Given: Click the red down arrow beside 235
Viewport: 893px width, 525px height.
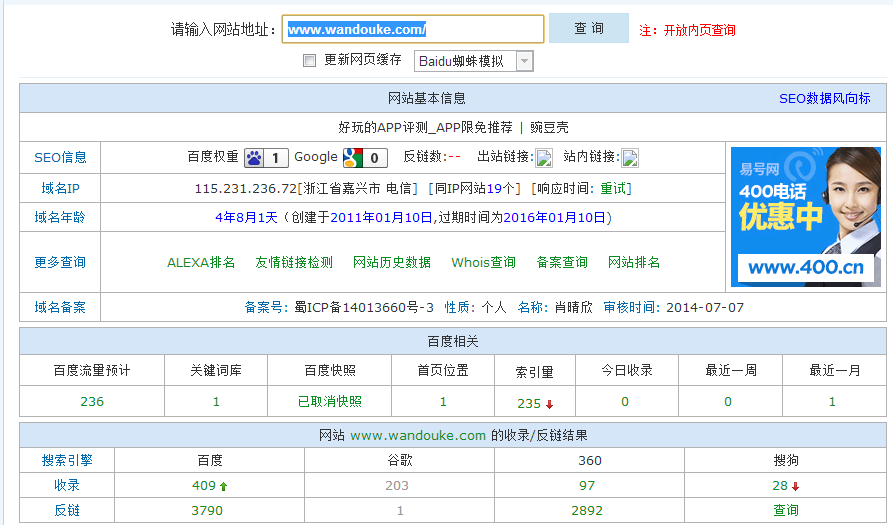Looking at the screenshot, I should pyautogui.click(x=550, y=405).
